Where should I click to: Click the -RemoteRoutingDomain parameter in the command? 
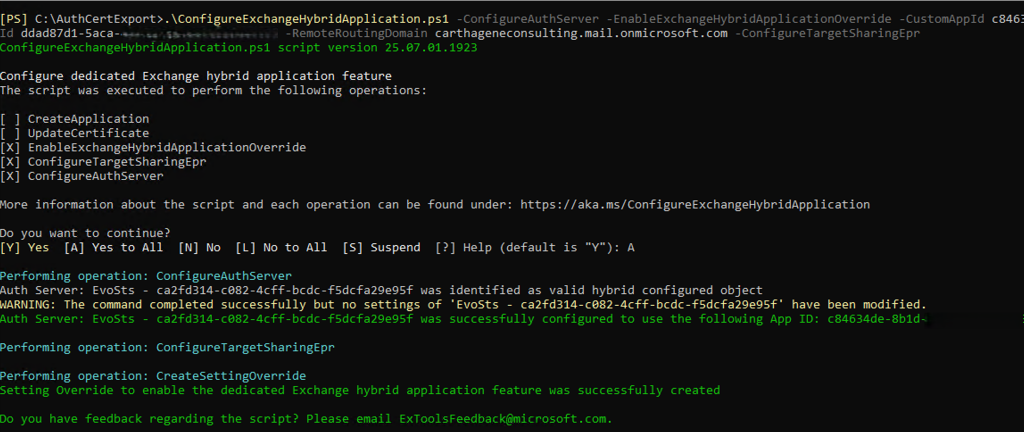351,33
